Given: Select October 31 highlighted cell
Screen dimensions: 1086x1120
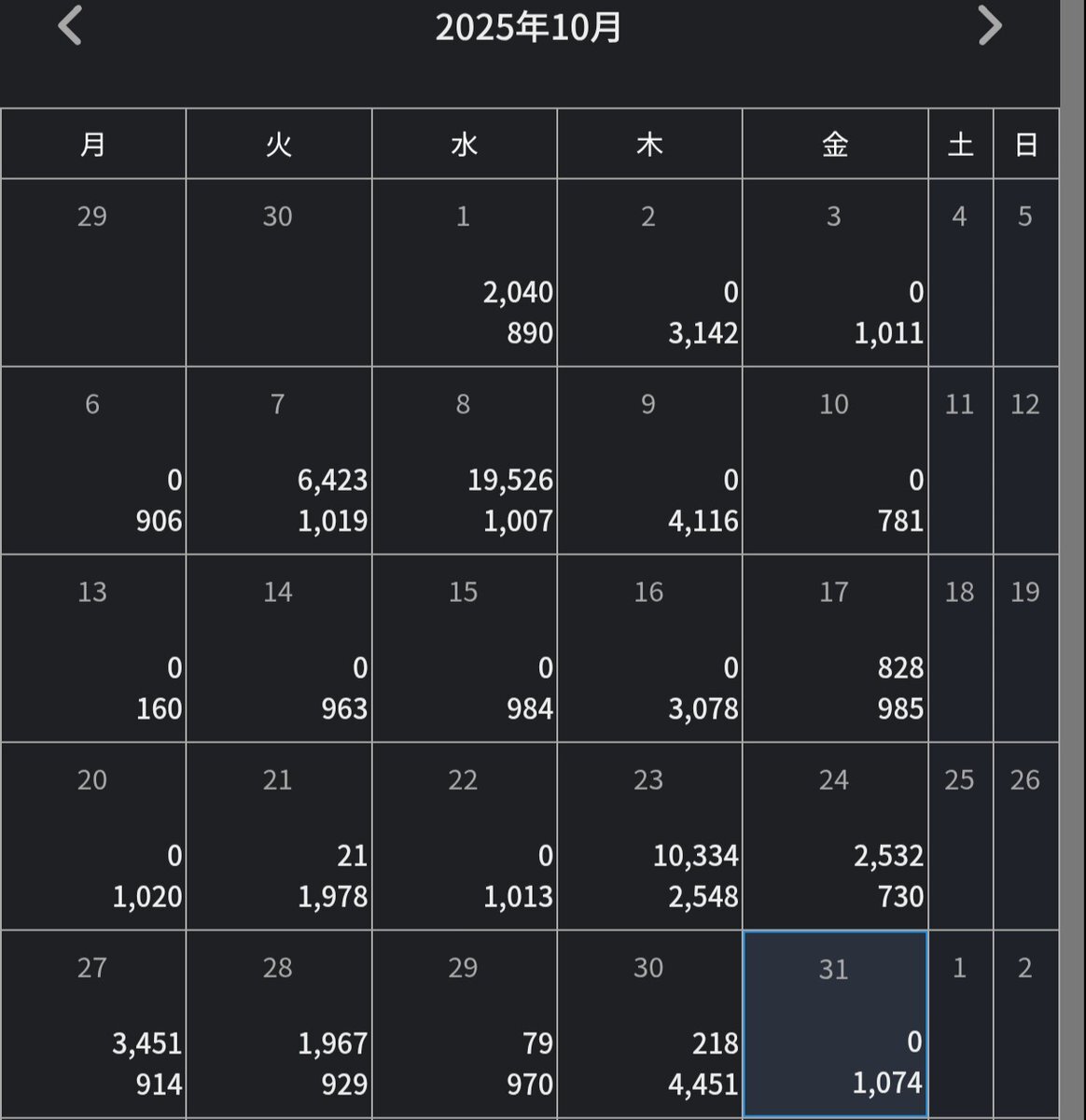Looking at the screenshot, I should (835, 1024).
